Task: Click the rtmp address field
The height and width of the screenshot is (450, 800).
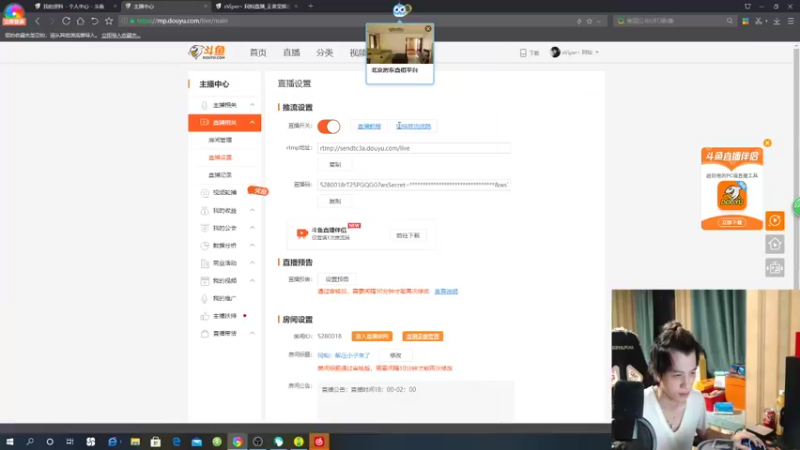Action: pyautogui.click(x=414, y=148)
